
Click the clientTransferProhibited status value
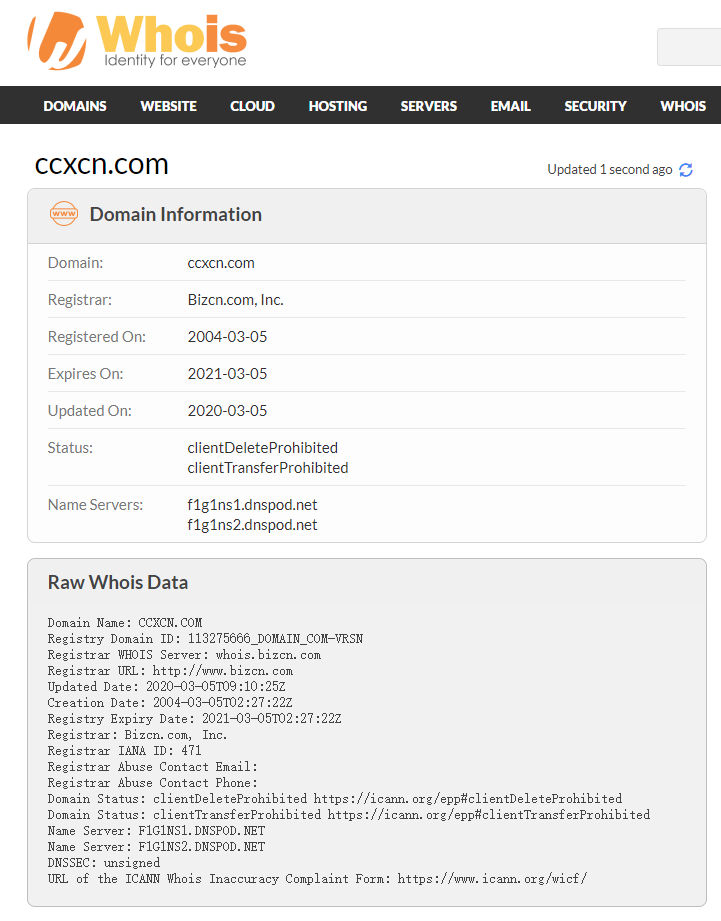coord(268,468)
